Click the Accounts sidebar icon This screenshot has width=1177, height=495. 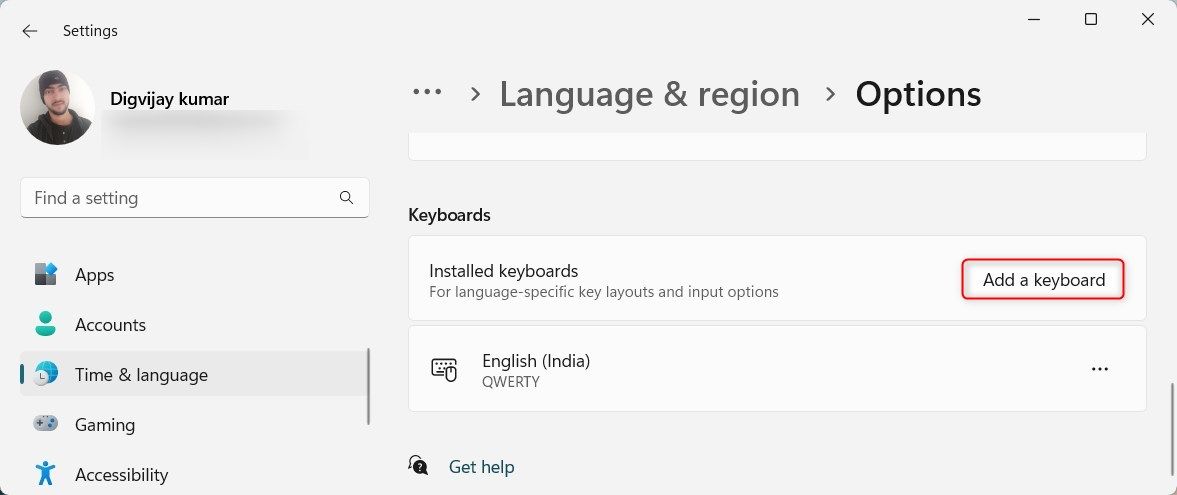[46, 325]
